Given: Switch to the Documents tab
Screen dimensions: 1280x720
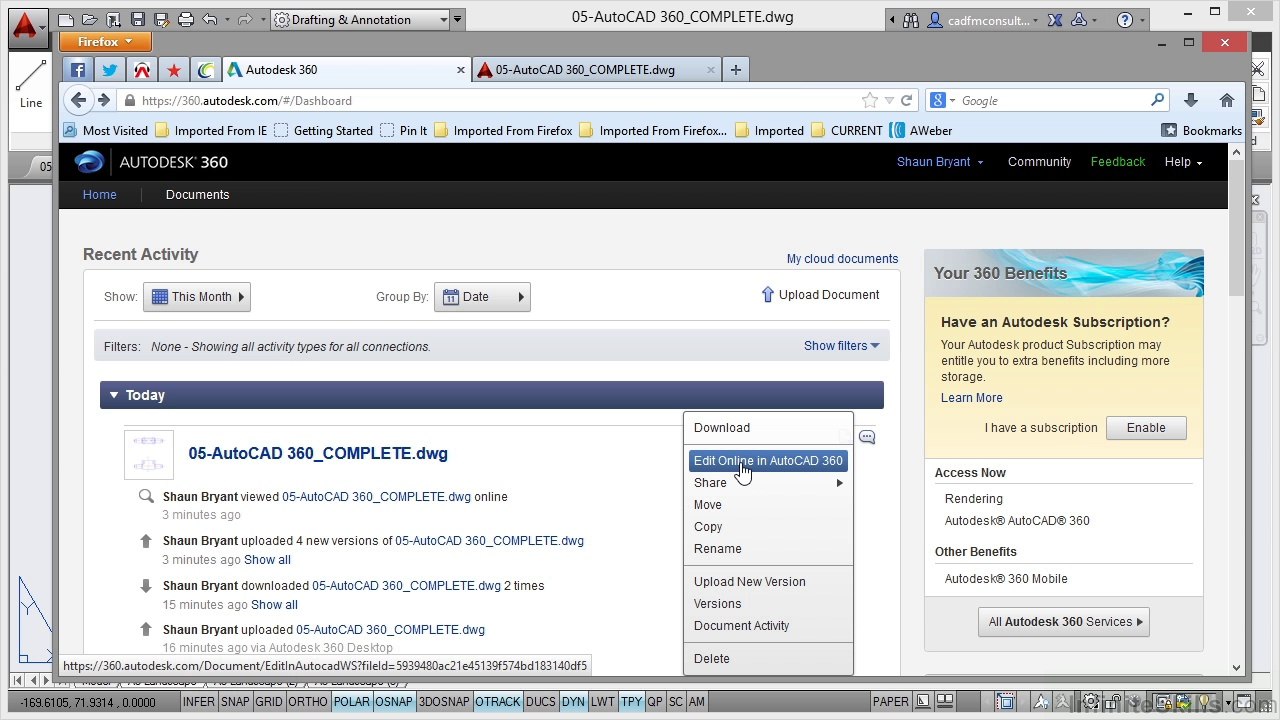Looking at the screenshot, I should (x=197, y=195).
